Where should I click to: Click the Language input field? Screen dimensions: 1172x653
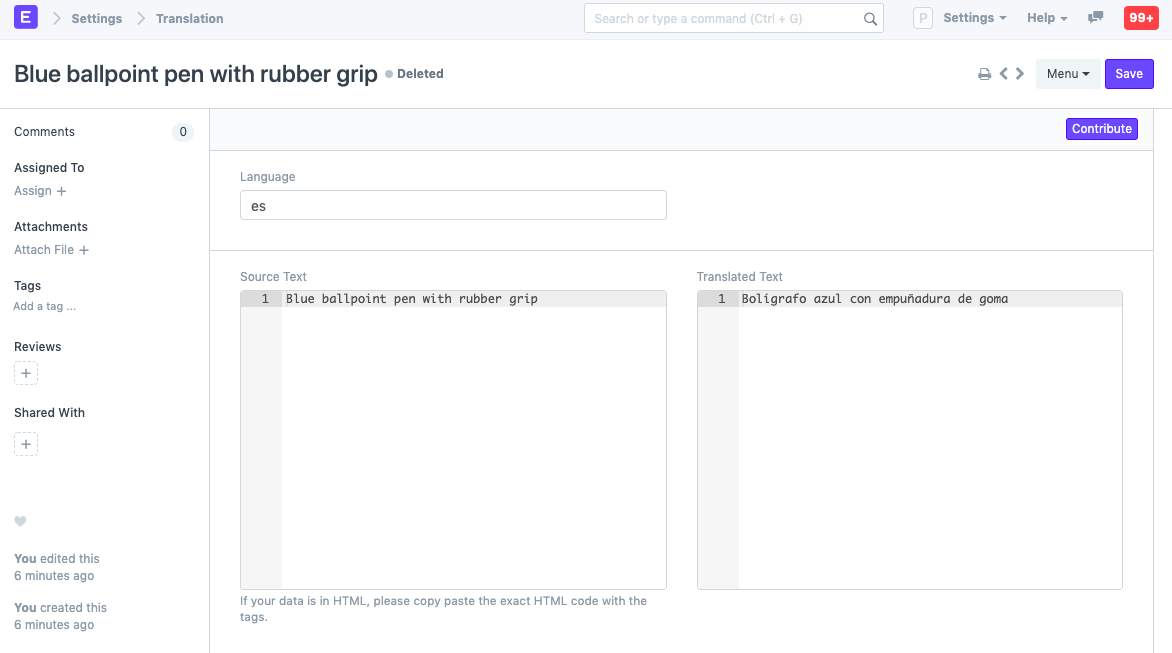point(453,205)
